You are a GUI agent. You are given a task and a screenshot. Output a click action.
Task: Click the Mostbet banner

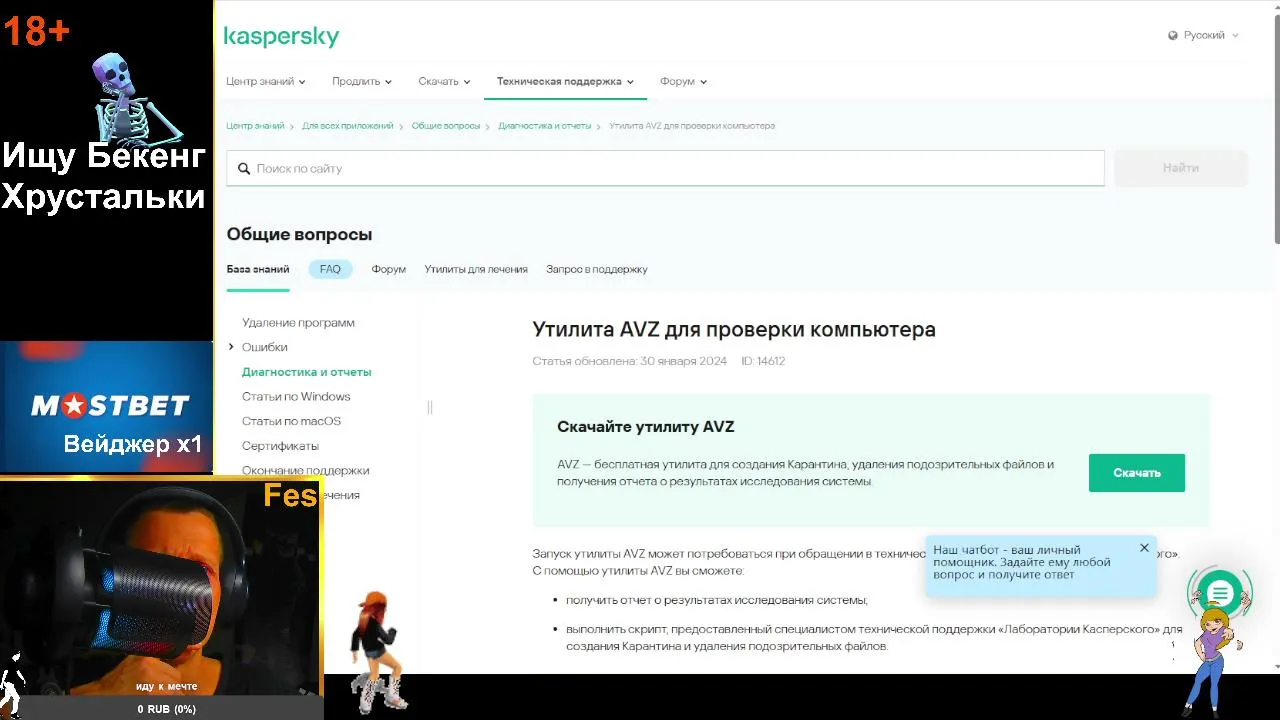pyautogui.click(x=107, y=407)
